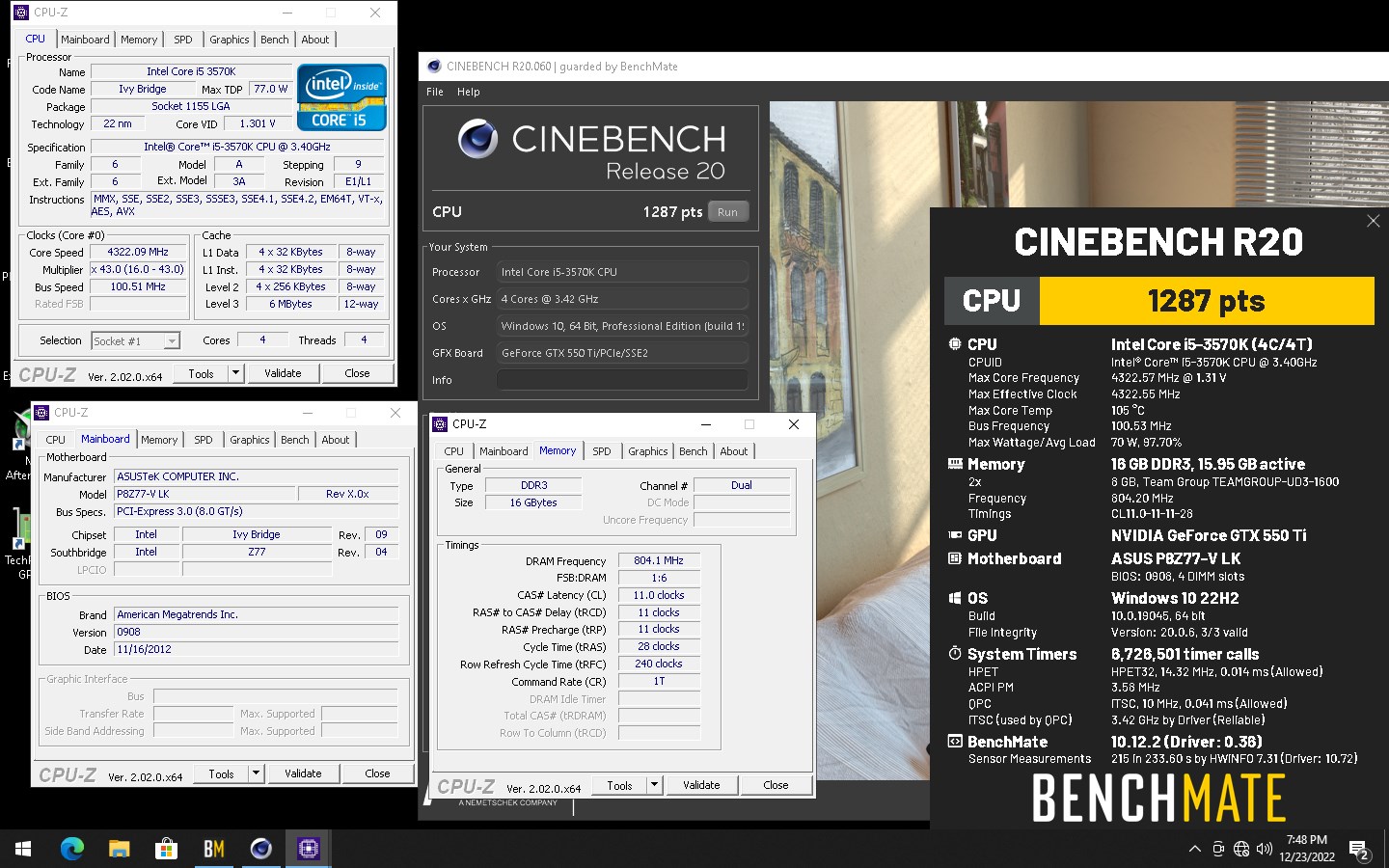The image size is (1389, 868).
Task: Click the Channel # Dual value
Action: pyautogui.click(x=742, y=485)
